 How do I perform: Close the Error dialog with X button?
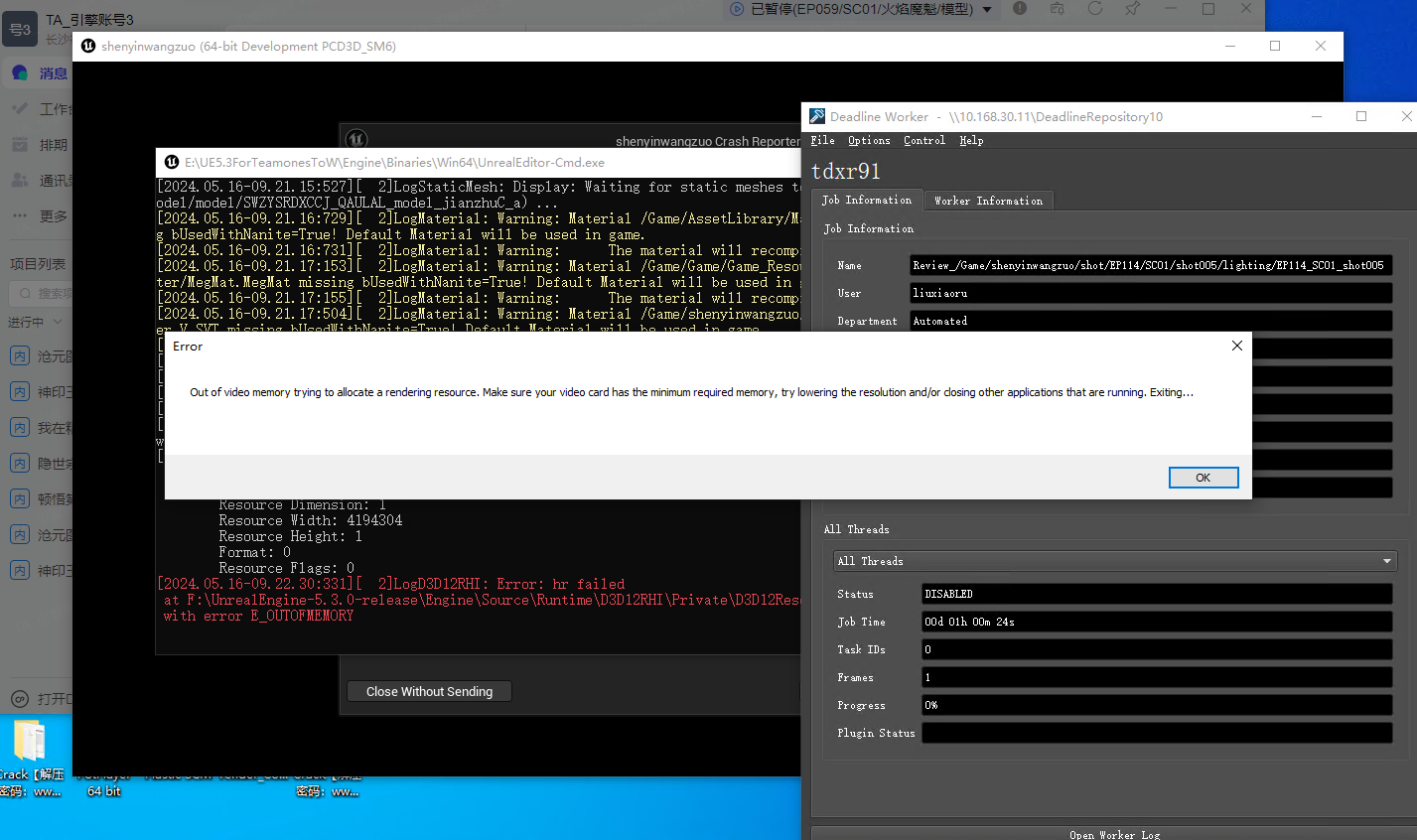[x=1236, y=346]
